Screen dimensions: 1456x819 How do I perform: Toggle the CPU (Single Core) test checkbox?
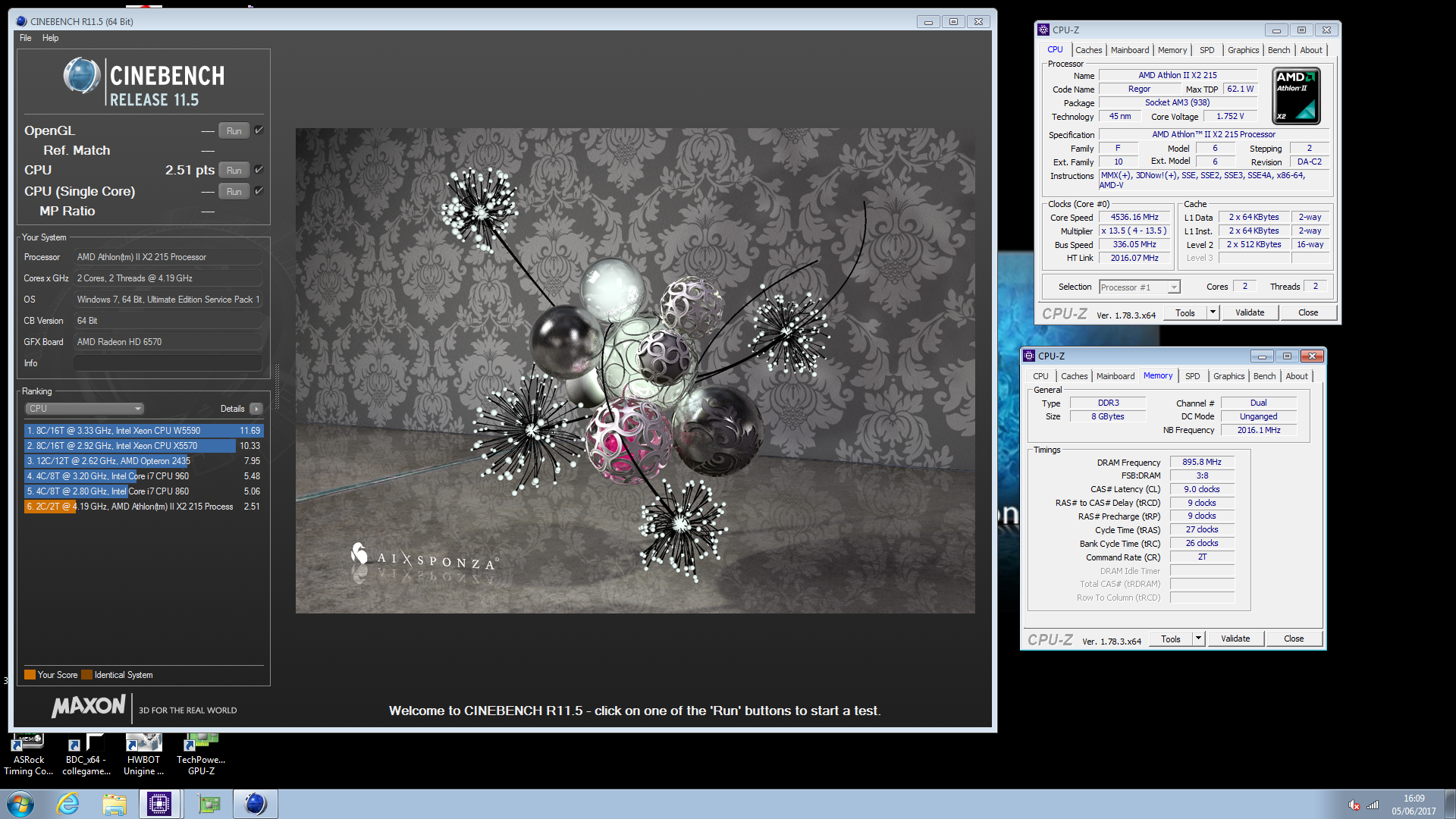(x=259, y=191)
